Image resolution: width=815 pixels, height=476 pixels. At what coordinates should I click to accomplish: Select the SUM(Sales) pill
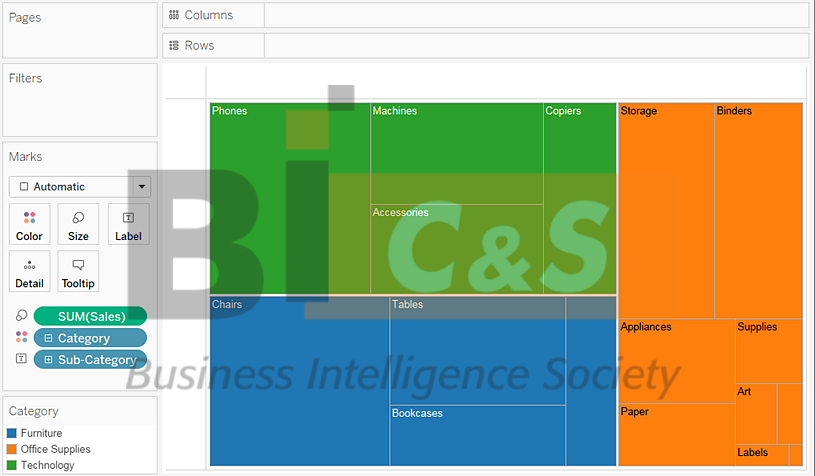pos(92,316)
